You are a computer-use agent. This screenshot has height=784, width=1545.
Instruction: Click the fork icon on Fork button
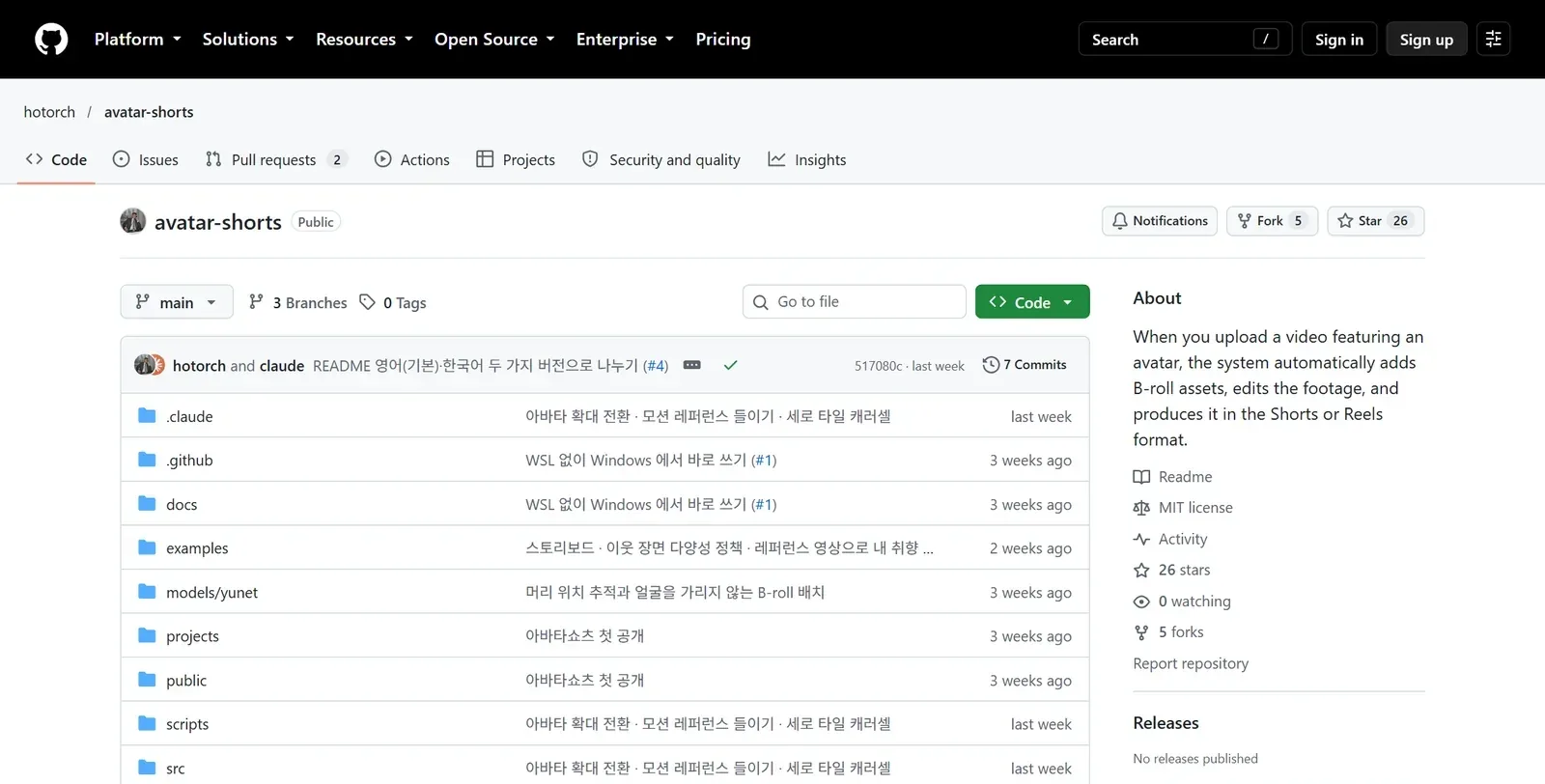coord(1245,221)
